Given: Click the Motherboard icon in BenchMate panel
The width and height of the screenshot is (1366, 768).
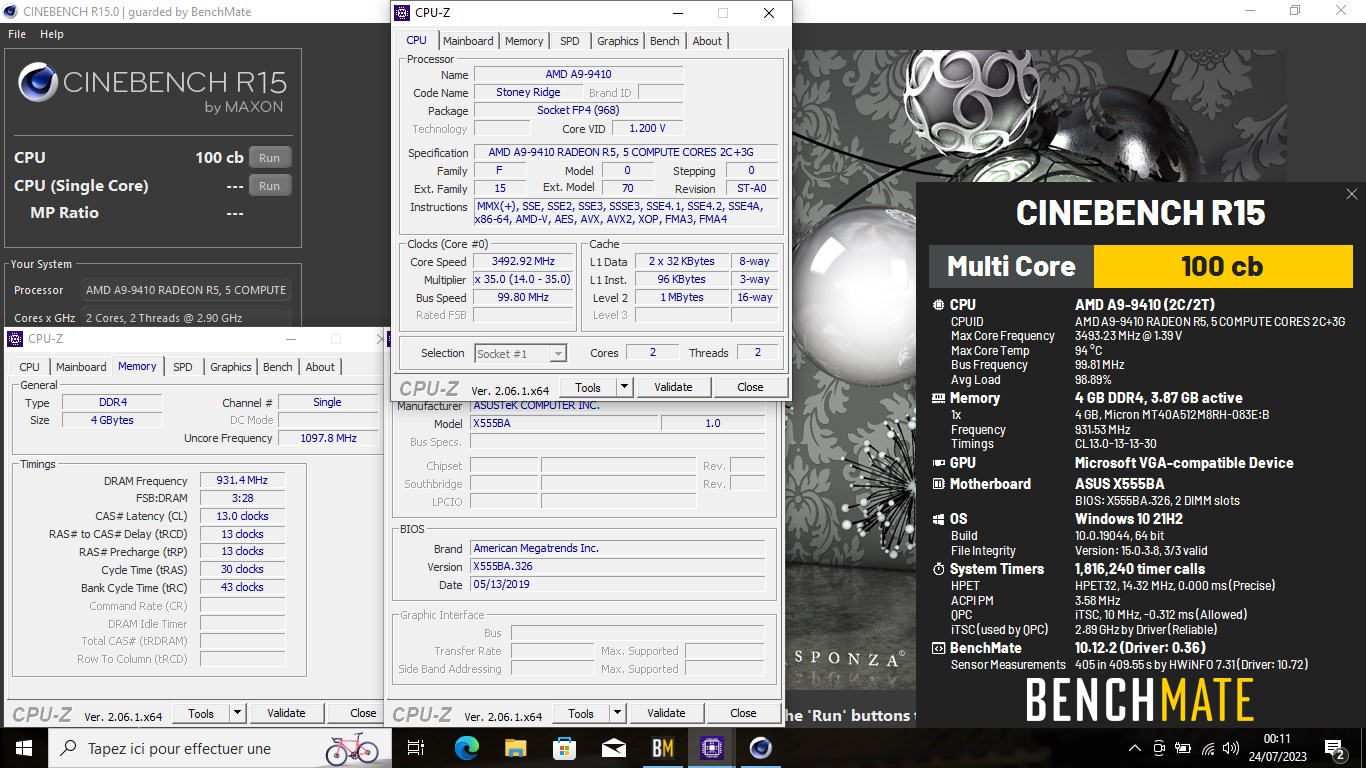Looking at the screenshot, I should (938, 484).
